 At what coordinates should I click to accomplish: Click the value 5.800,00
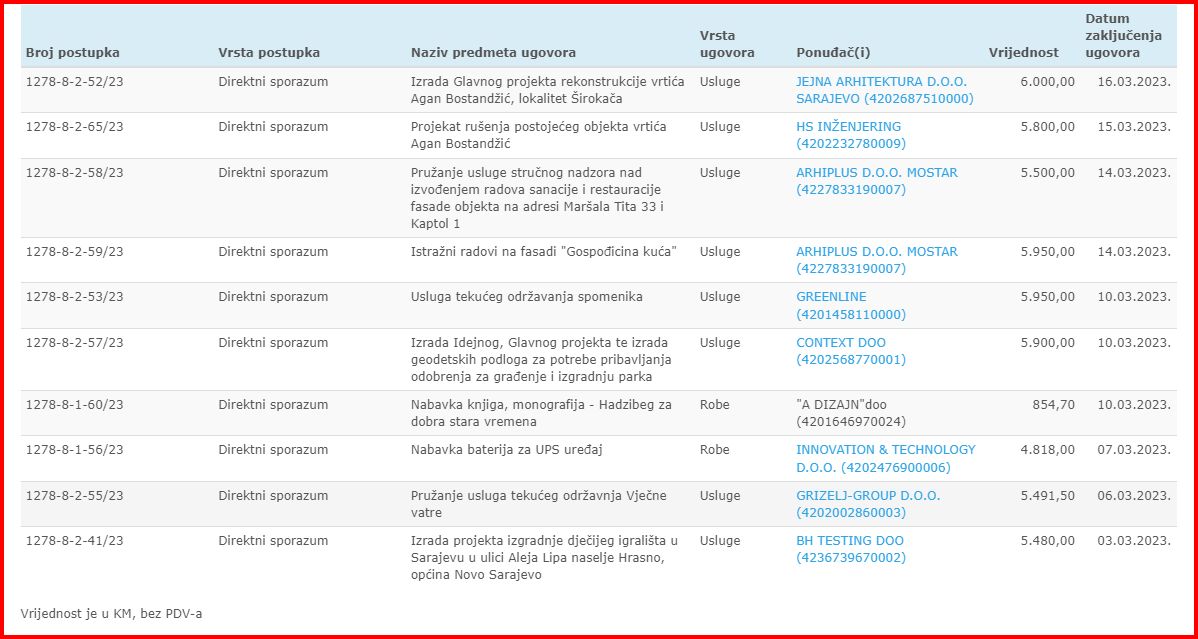[1047, 127]
